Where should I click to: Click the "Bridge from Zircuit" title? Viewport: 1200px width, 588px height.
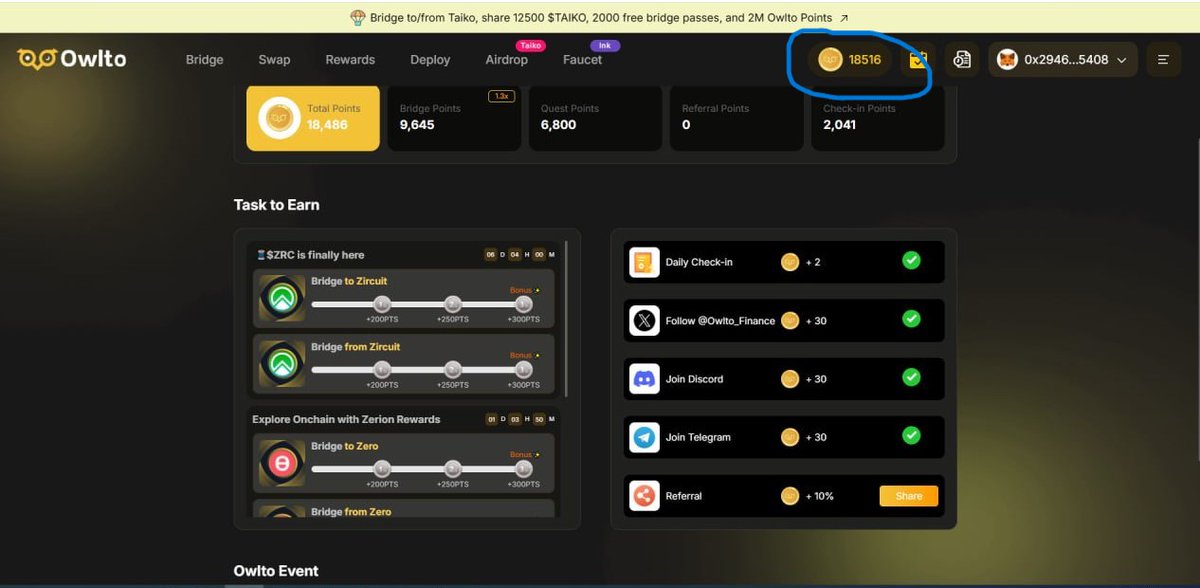355,347
